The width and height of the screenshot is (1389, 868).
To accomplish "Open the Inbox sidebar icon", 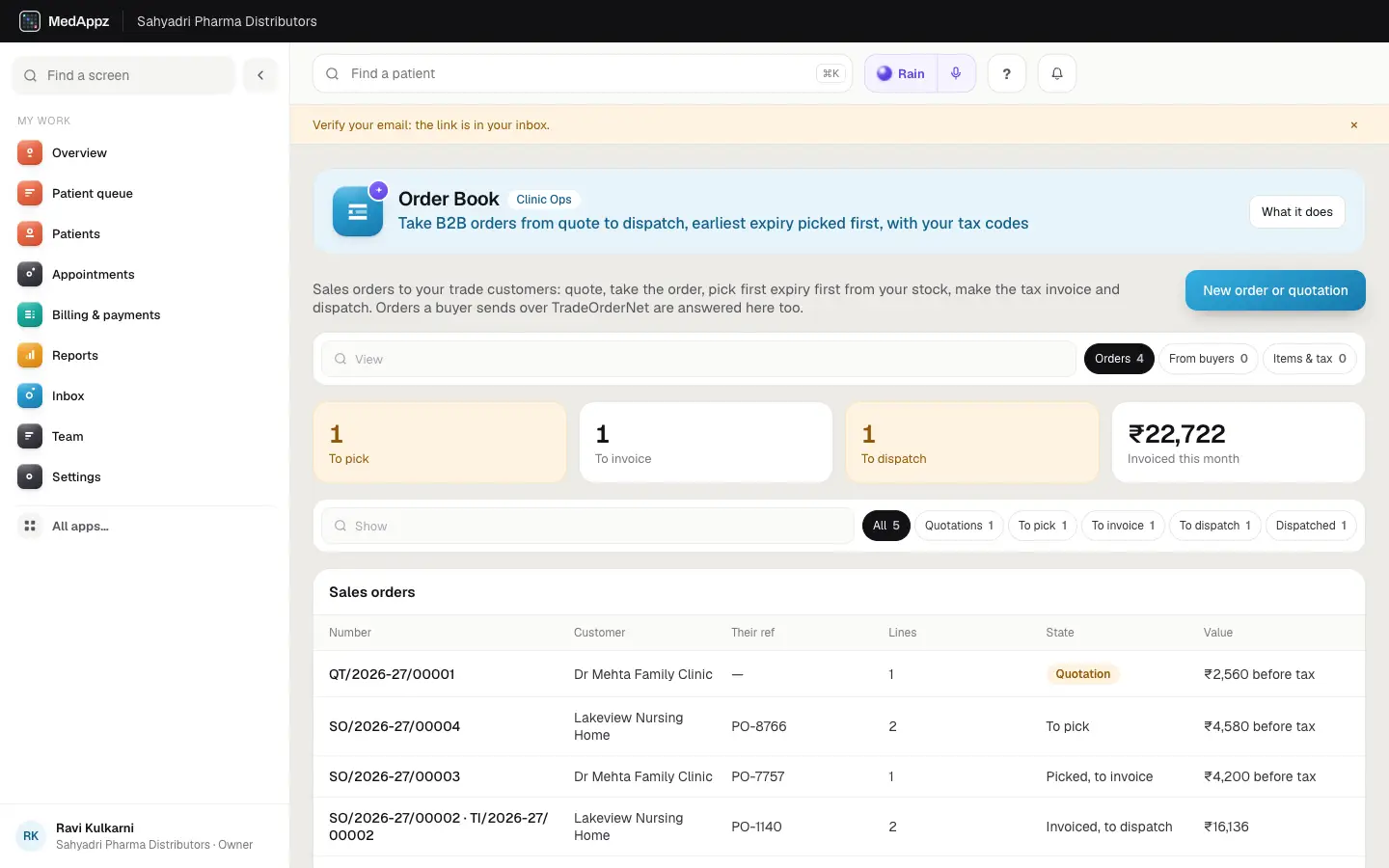I will [30, 395].
